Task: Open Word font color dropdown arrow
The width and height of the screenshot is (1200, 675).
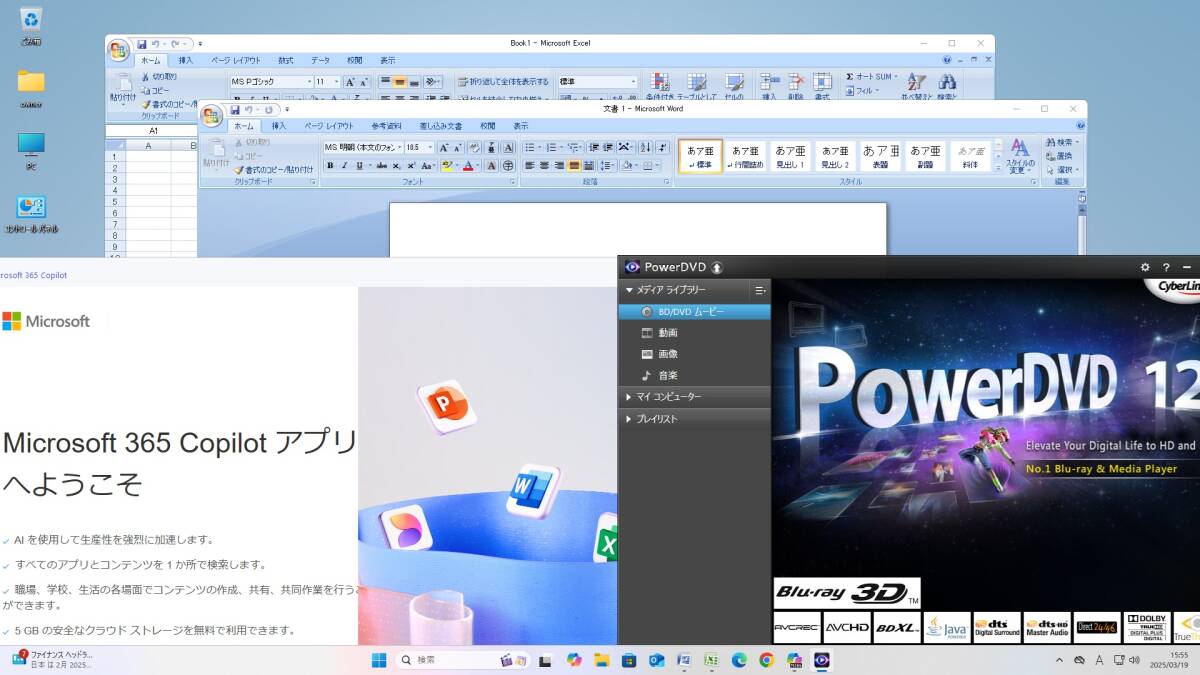Action: 478,165
